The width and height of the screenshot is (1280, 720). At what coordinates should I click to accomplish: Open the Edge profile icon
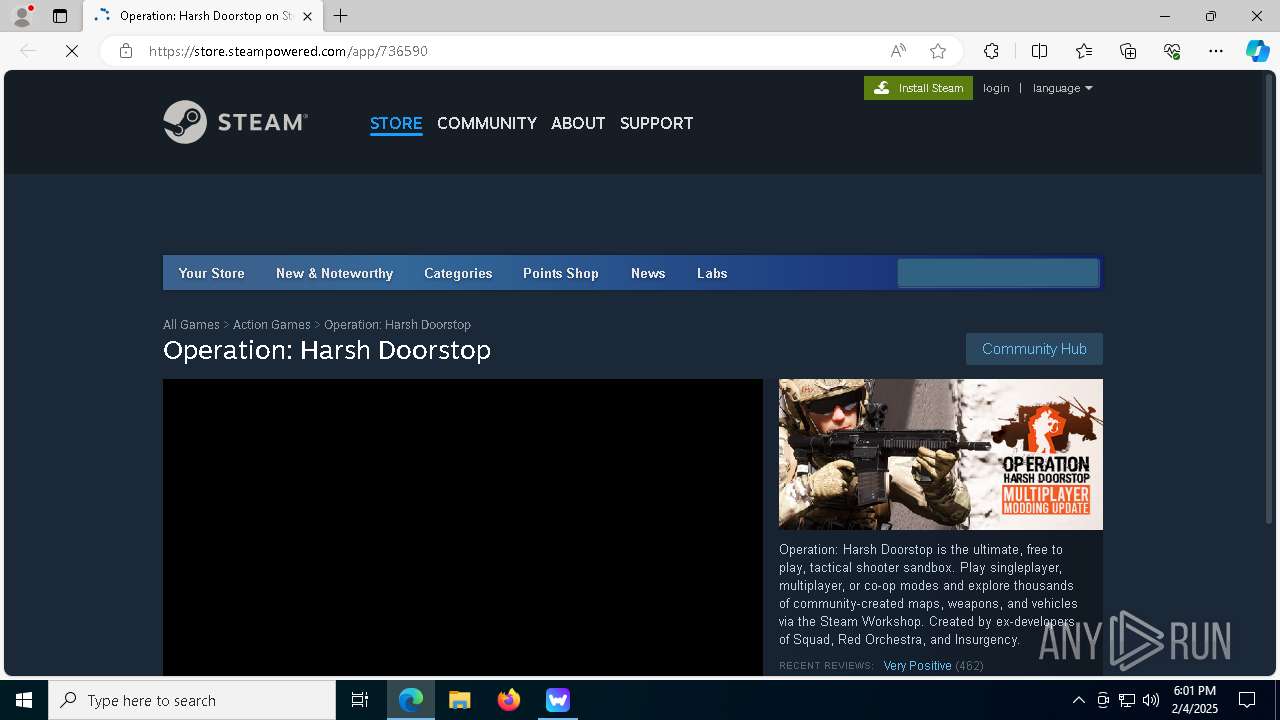22,16
